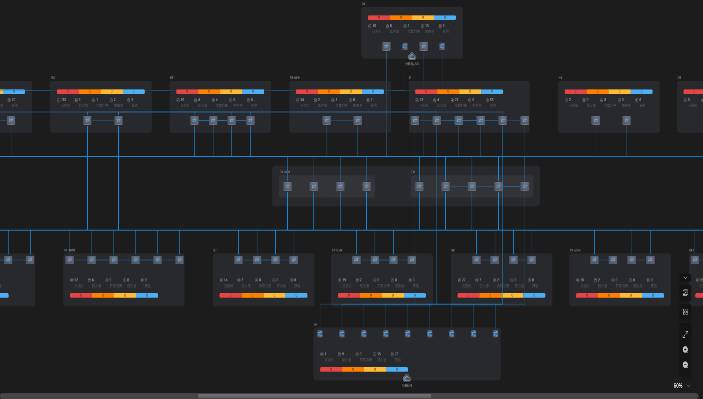Viewport: 703px width, 399px height.
Task: Select the last node in the top group
Action: coord(442,46)
